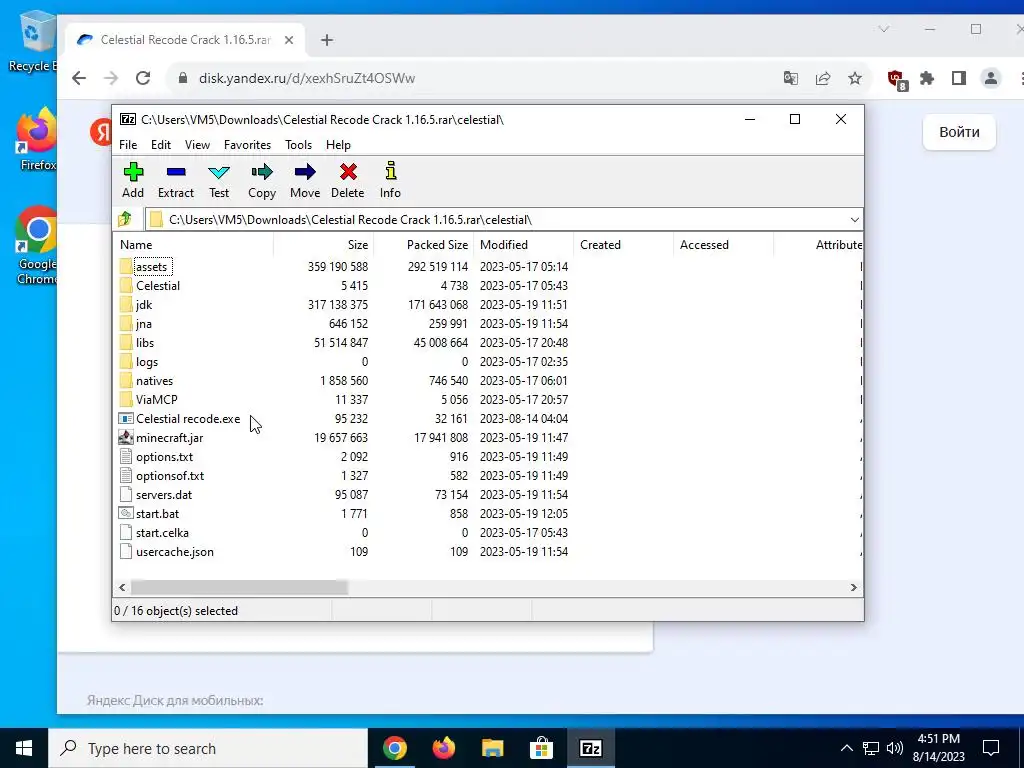The image size is (1024, 768).
Task: Open the volume control tray icon
Action: pos(895,748)
